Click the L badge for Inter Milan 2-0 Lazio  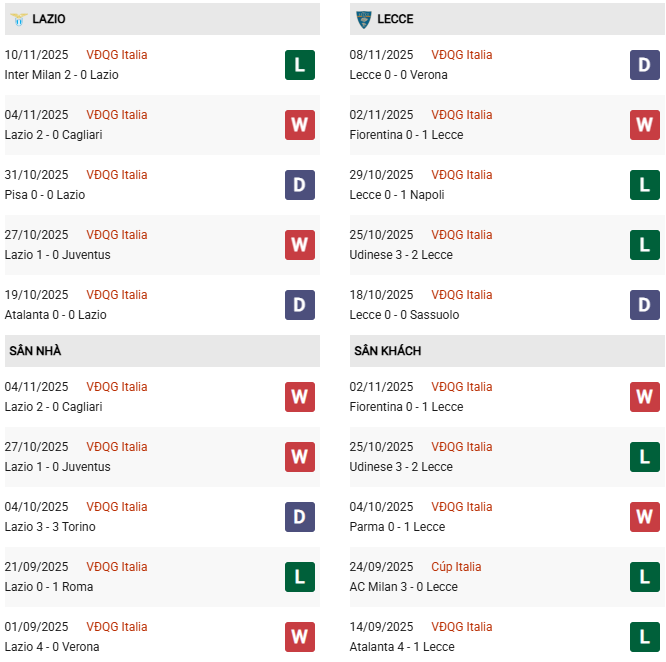299,65
